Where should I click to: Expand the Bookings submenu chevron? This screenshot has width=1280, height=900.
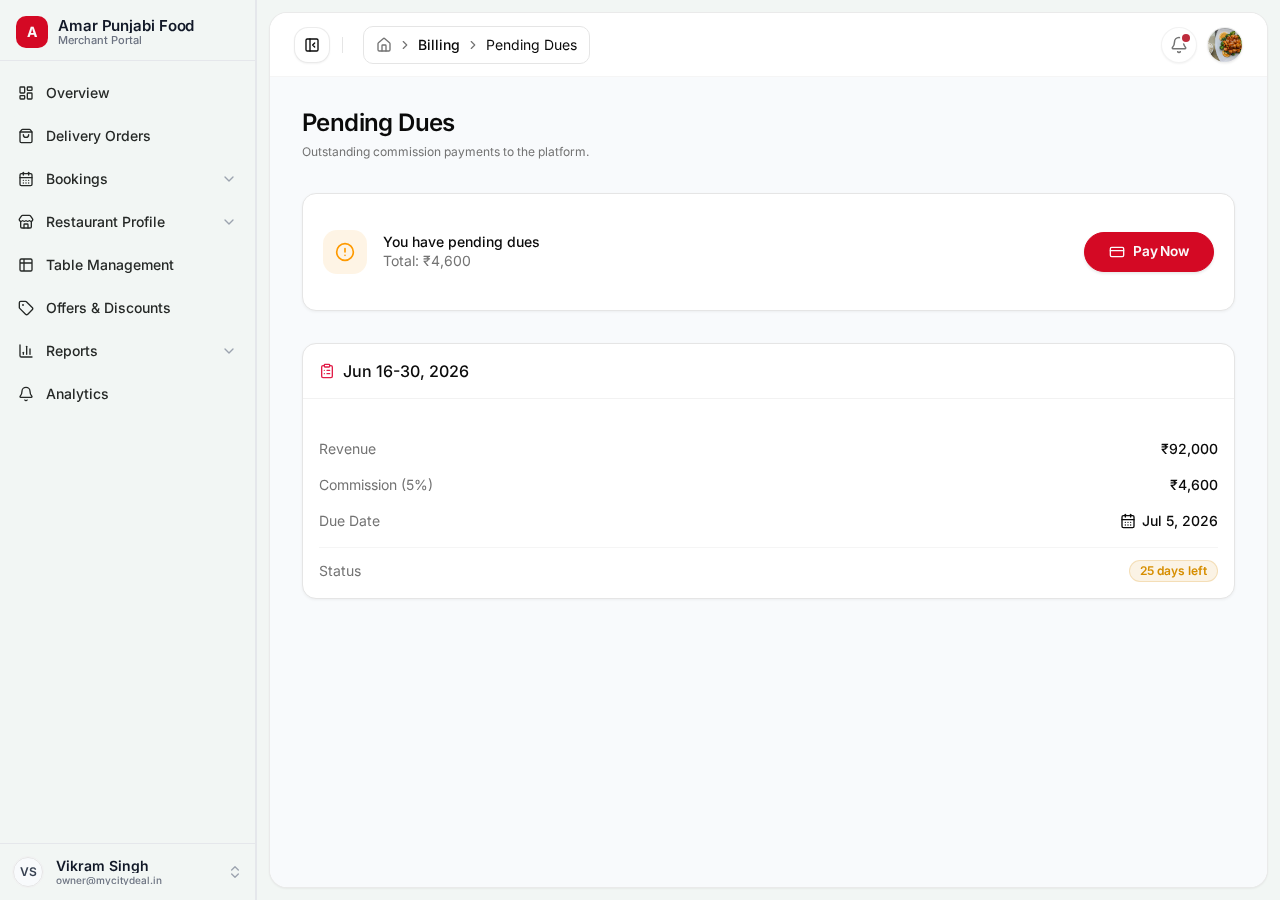click(x=229, y=179)
